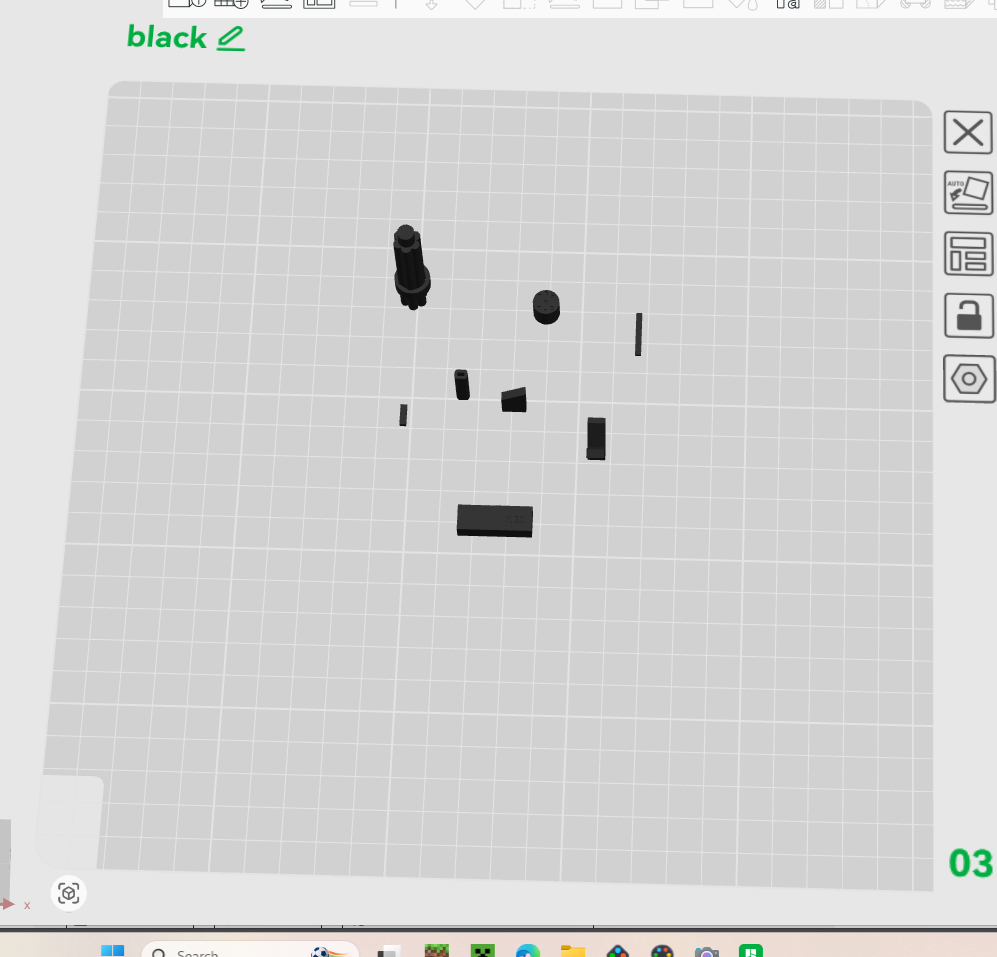
Task: Select the tiny bar beside the peg
Action: coord(403,415)
